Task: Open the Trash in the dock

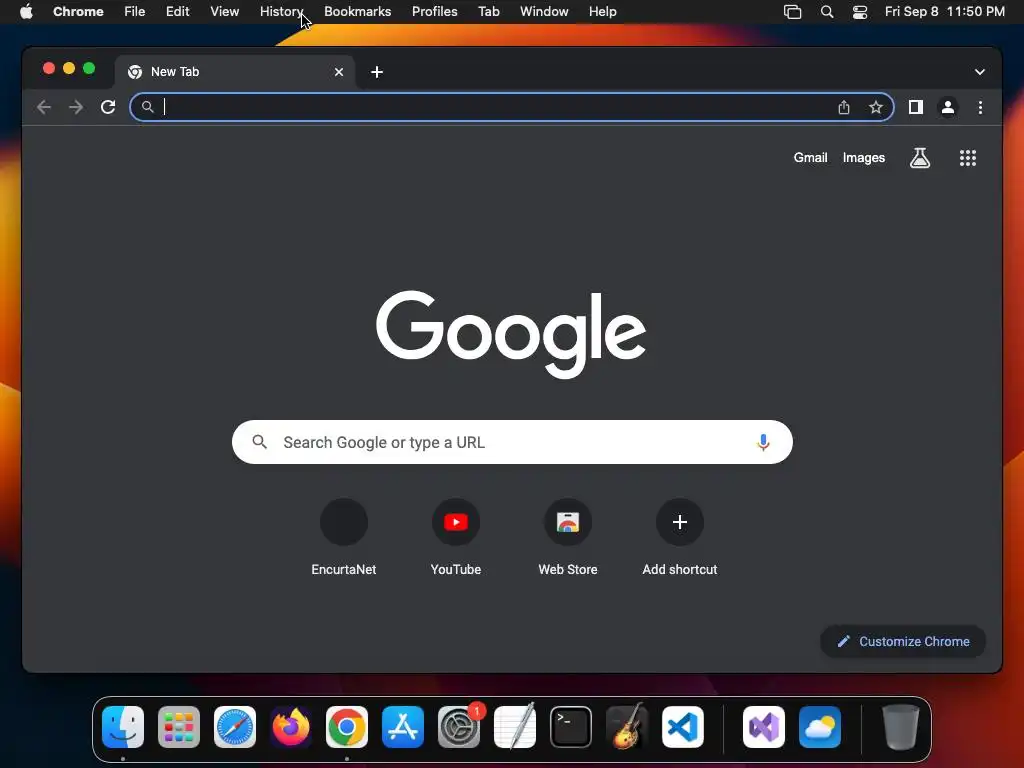Action: pos(901,727)
